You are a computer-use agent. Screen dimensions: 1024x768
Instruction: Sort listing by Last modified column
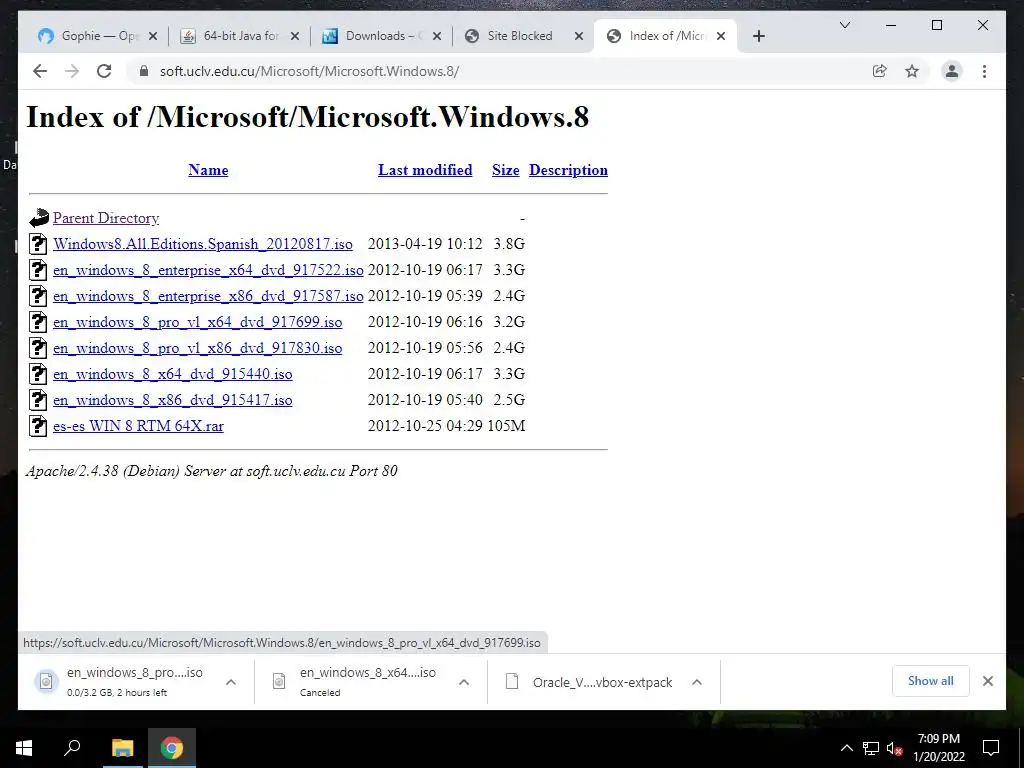[425, 170]
